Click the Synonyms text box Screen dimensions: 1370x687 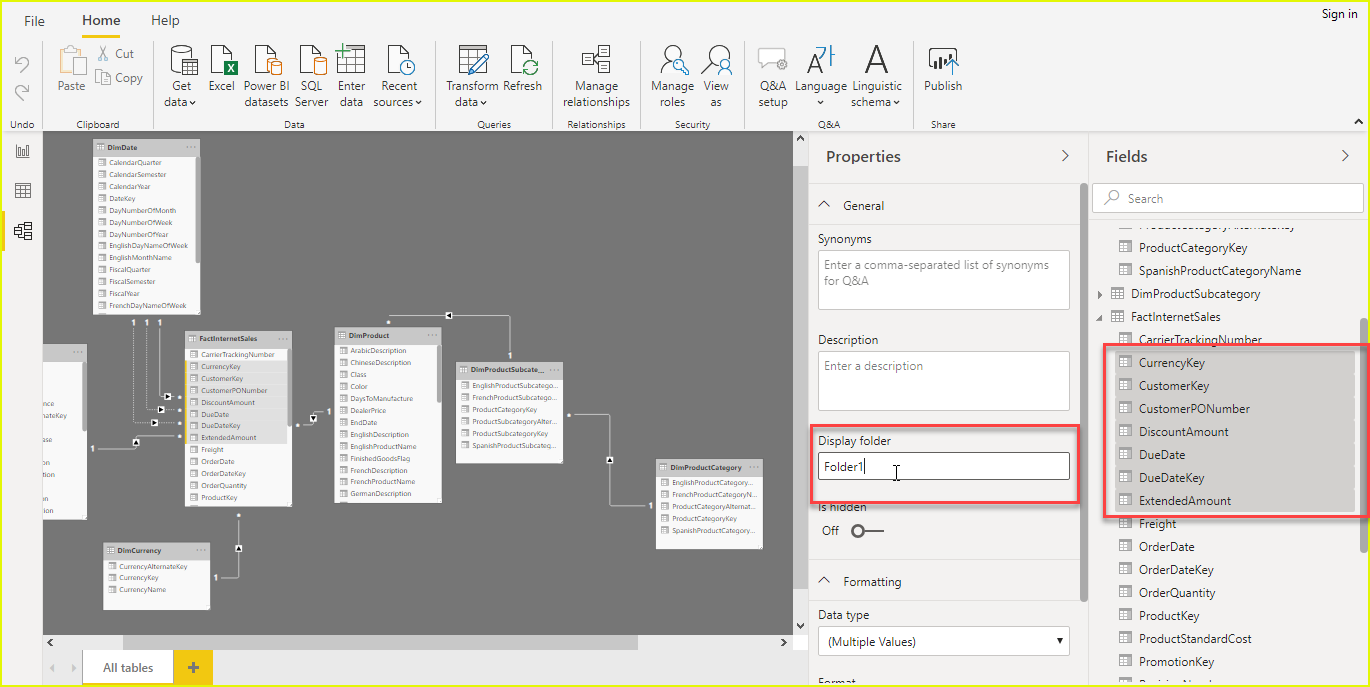[944, 279]
